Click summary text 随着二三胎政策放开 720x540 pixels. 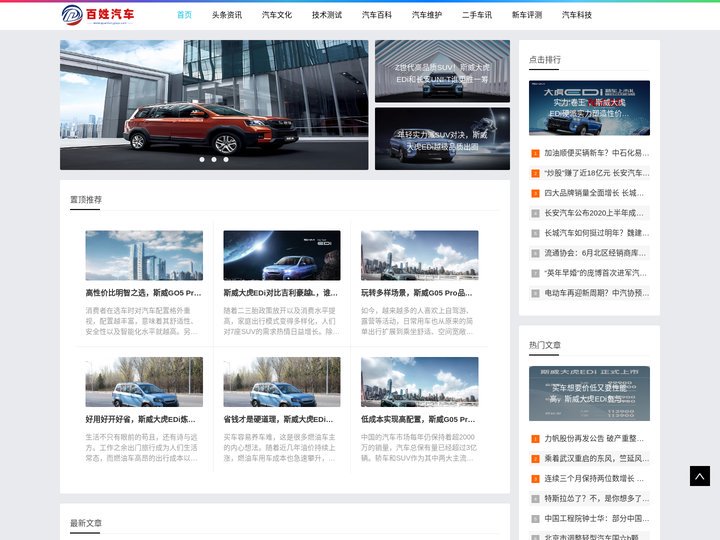(281, 321)
